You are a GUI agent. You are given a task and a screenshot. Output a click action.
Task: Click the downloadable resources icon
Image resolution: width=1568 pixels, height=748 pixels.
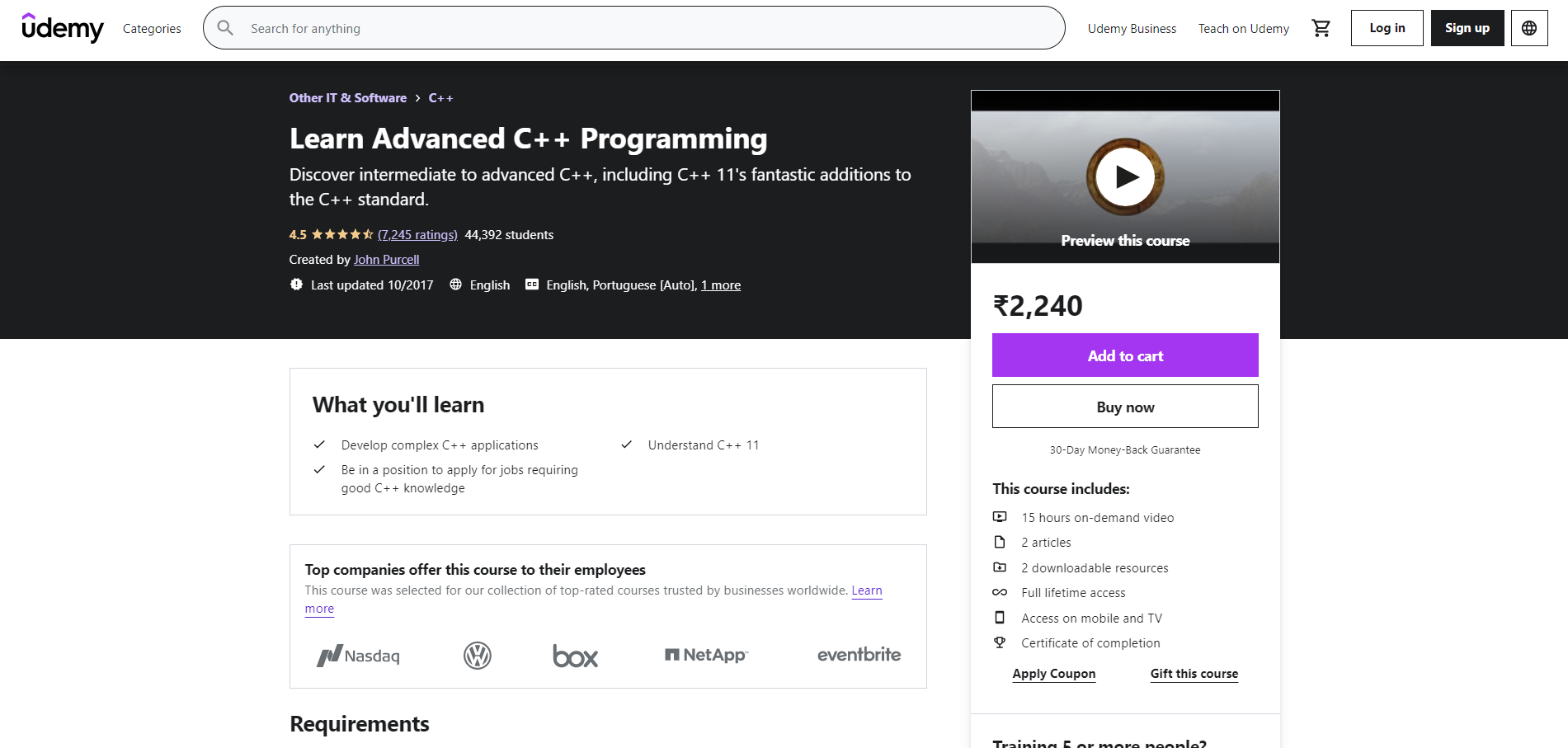1000,567
